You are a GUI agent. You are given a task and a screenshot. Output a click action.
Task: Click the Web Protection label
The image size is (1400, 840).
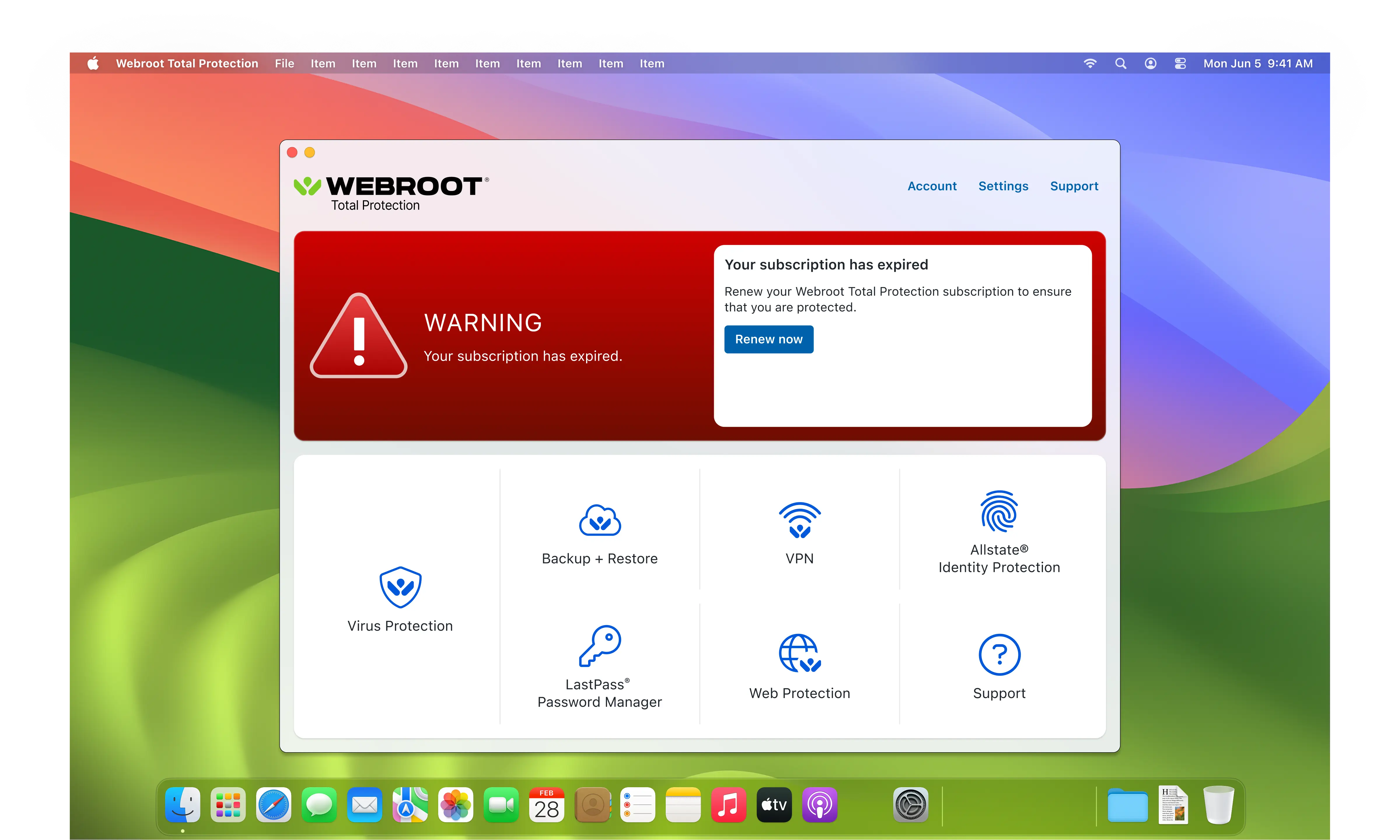(800, 693)
